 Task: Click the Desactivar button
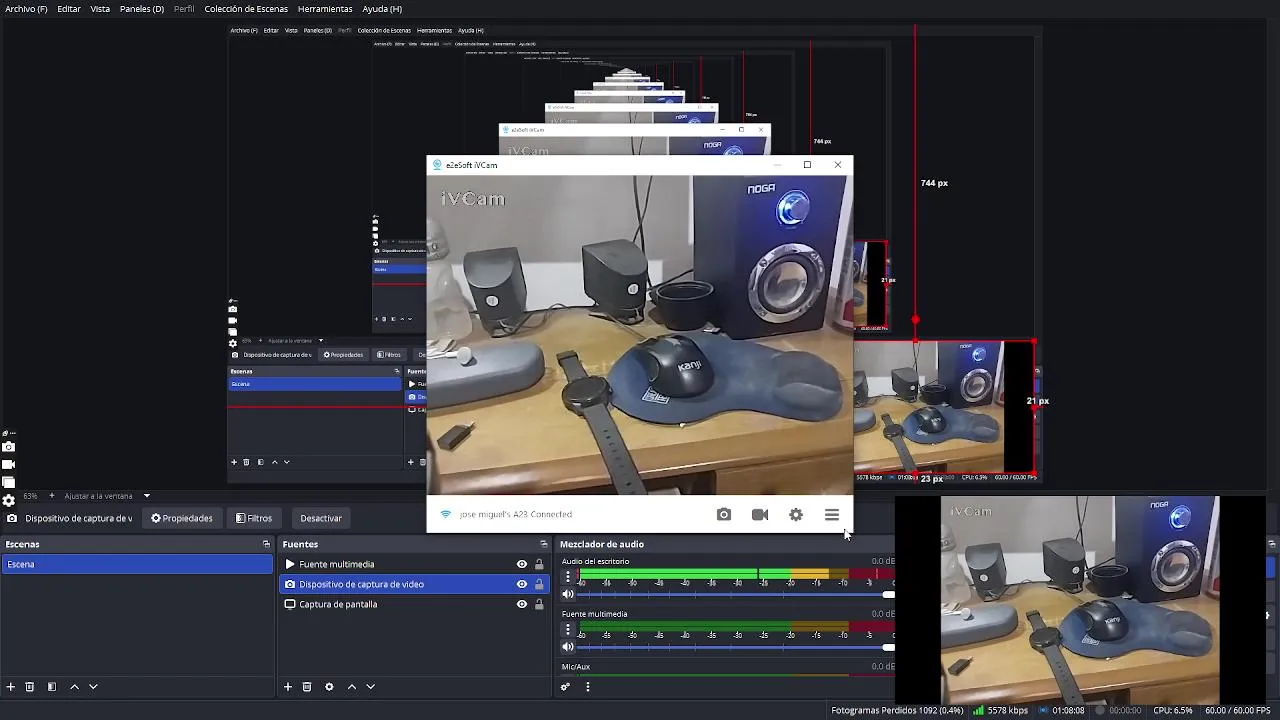[x=321, y=518]
